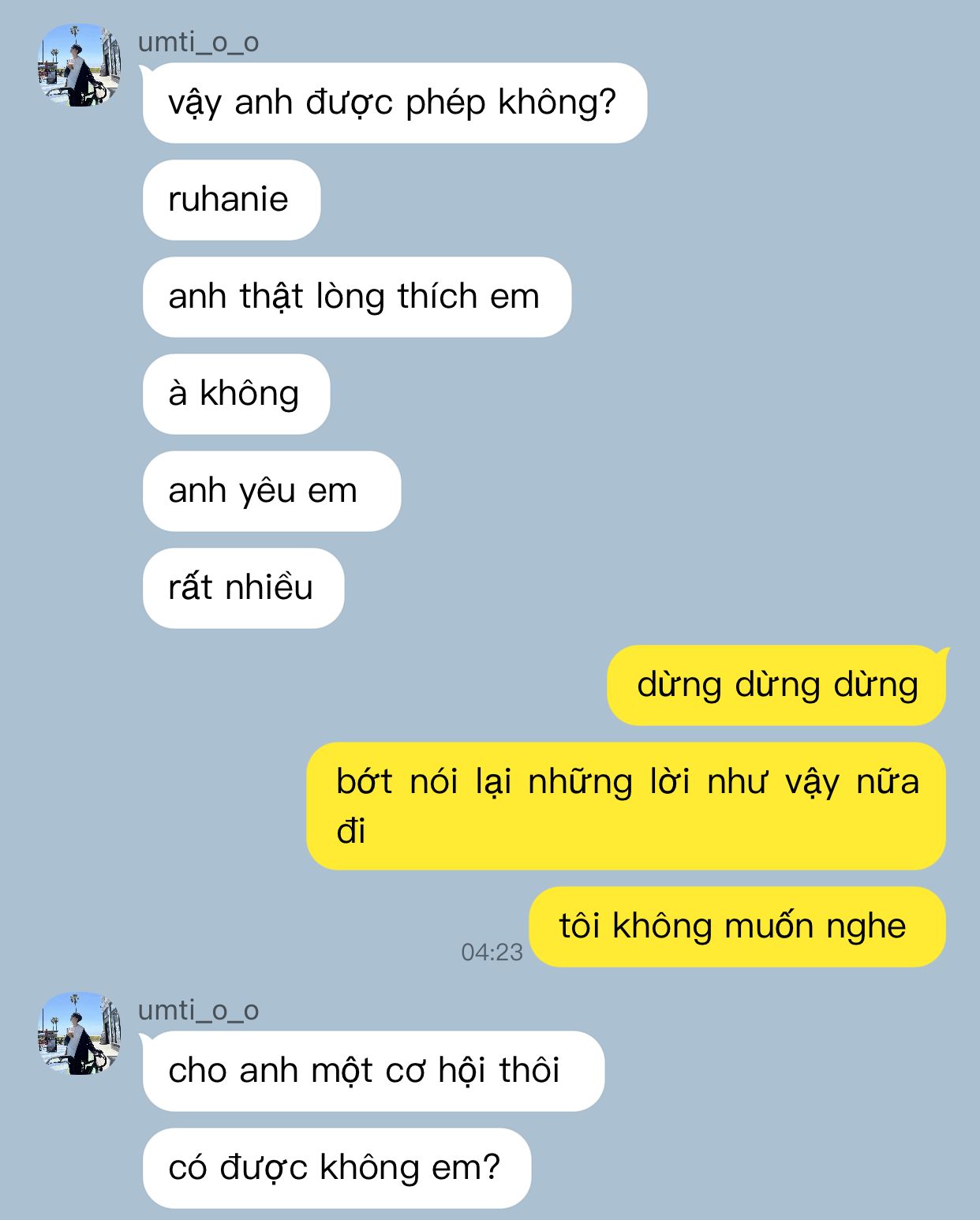
Task: Click "phép" in the first message
Action: pos(445,103)
